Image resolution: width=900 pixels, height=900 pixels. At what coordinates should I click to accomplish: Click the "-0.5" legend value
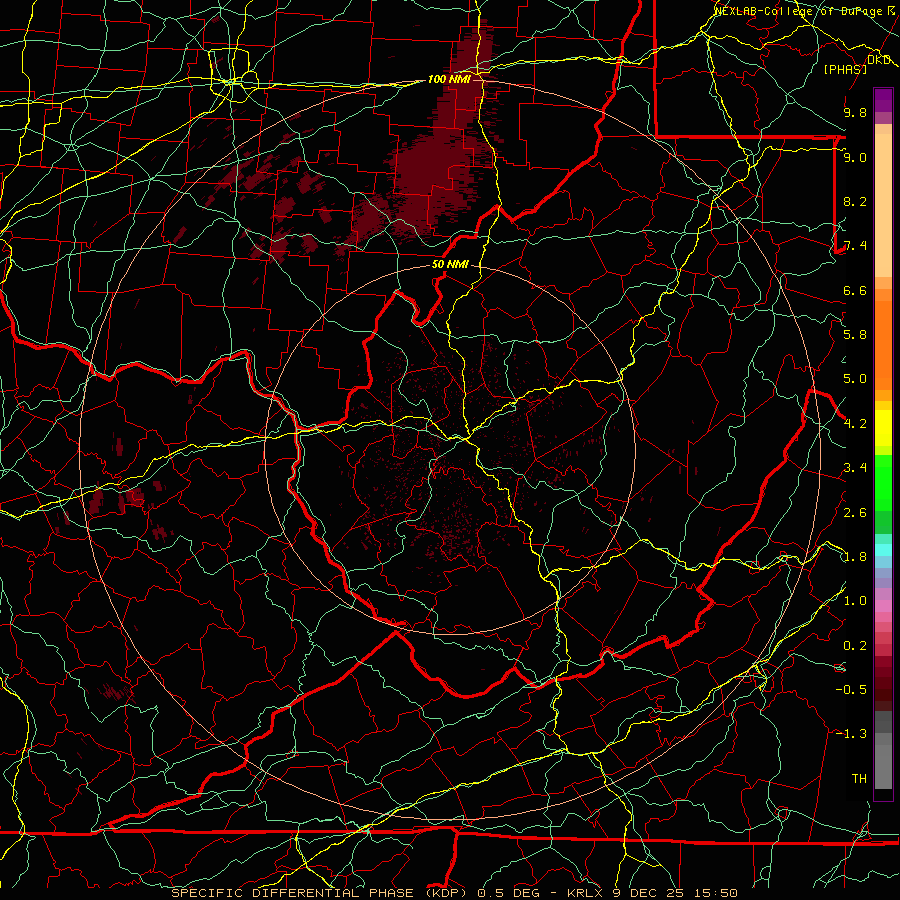851,690
